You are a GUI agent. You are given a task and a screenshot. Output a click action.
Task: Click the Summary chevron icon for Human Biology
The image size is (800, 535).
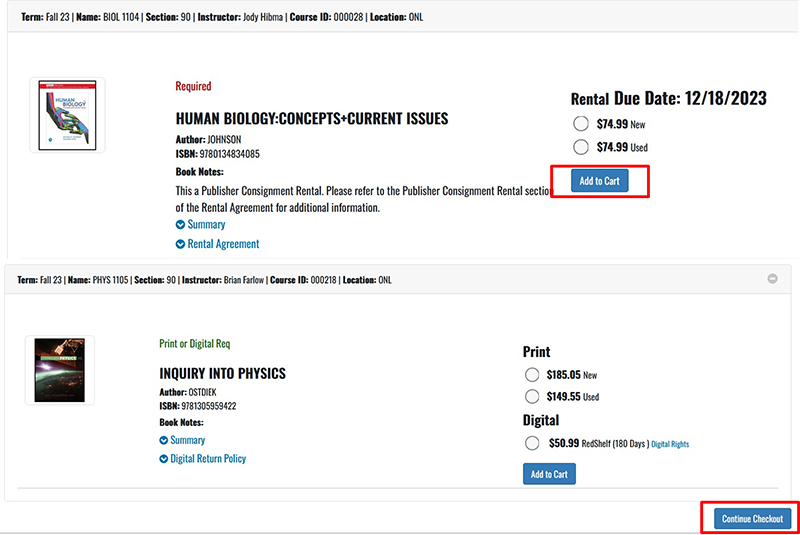[180, 224]
